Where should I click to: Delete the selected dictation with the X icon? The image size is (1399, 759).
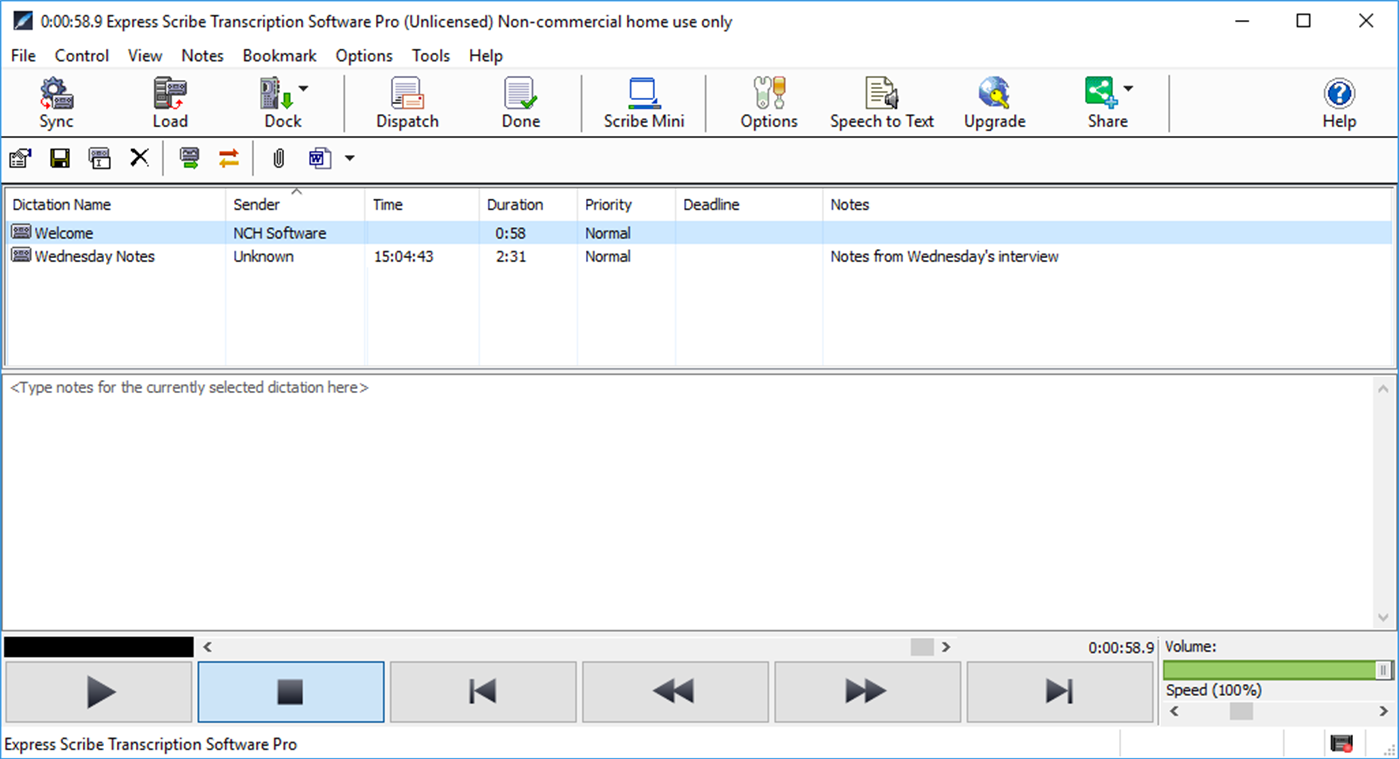(139, 157)
